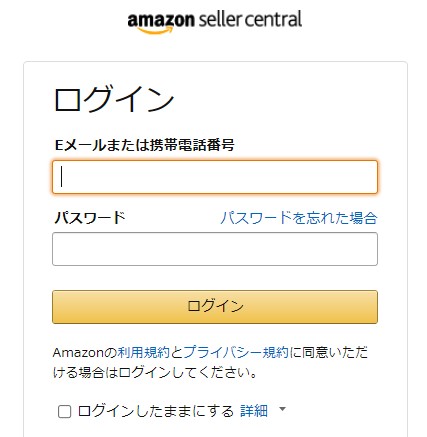Click the Eメールまたは携帯電話番号 field label
427x437 pixels.
pos(145,145)
